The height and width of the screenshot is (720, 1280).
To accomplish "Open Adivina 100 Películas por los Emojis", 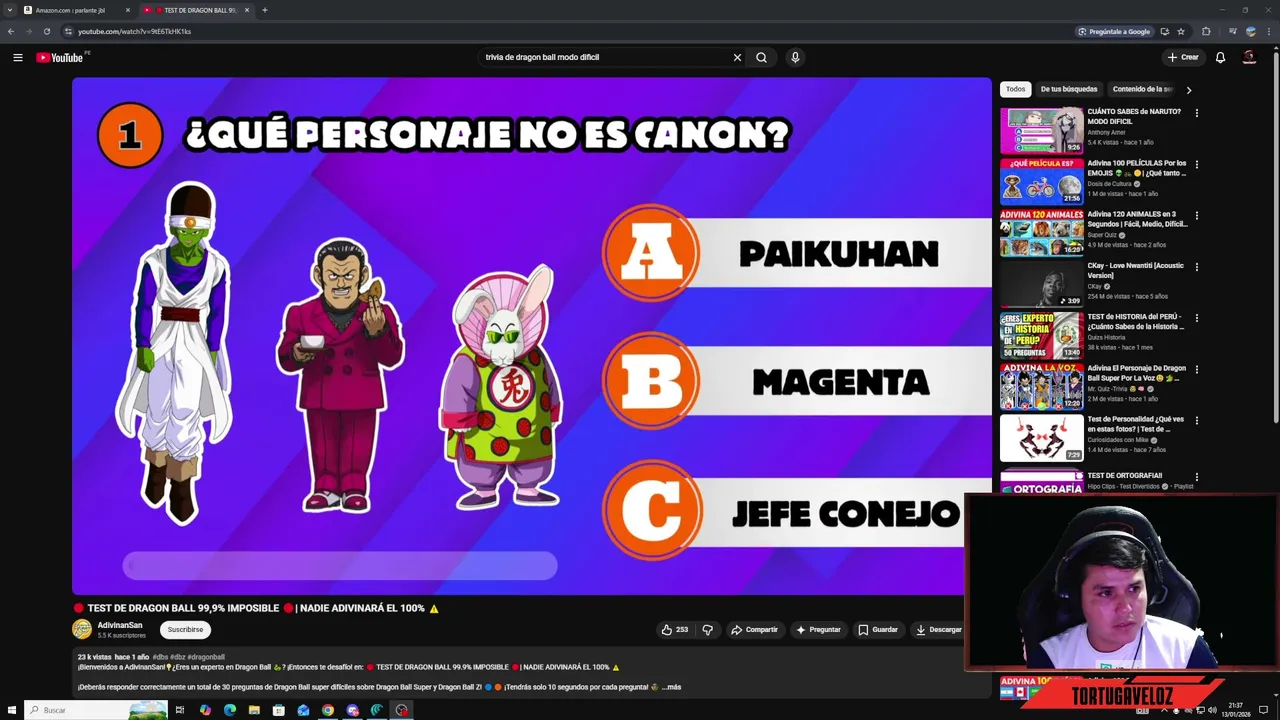I will point(1042,181).
